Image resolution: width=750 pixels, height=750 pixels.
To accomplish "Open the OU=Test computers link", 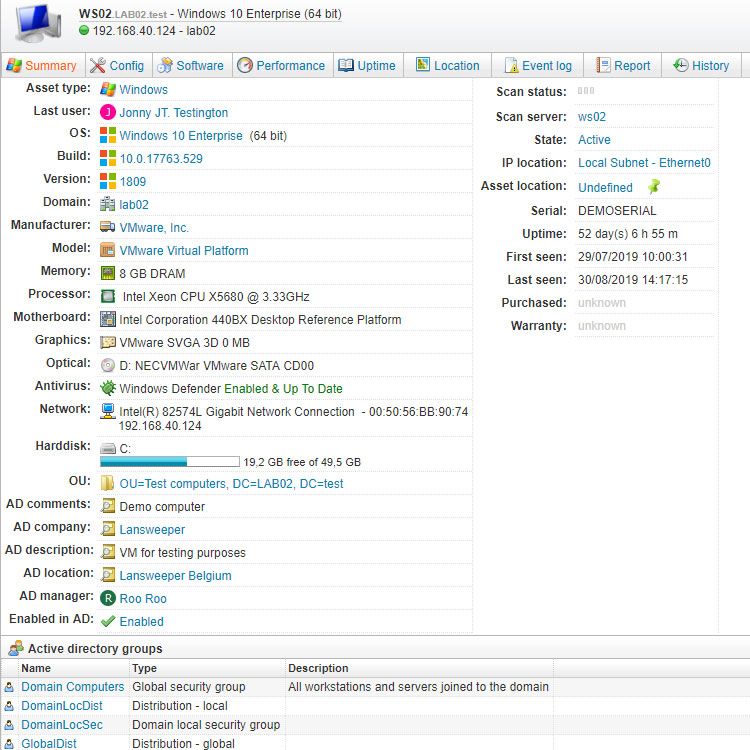I will pos(231,484).
